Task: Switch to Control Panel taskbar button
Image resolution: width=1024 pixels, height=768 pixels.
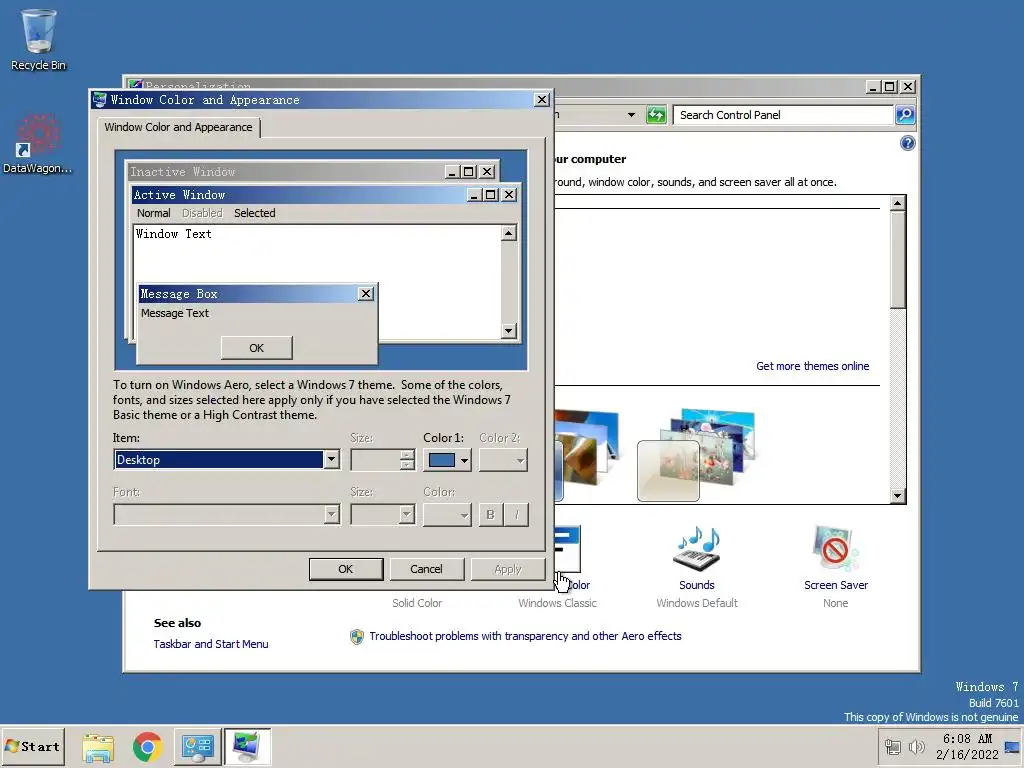Action: pyautogui.click(x=197, y=746)
